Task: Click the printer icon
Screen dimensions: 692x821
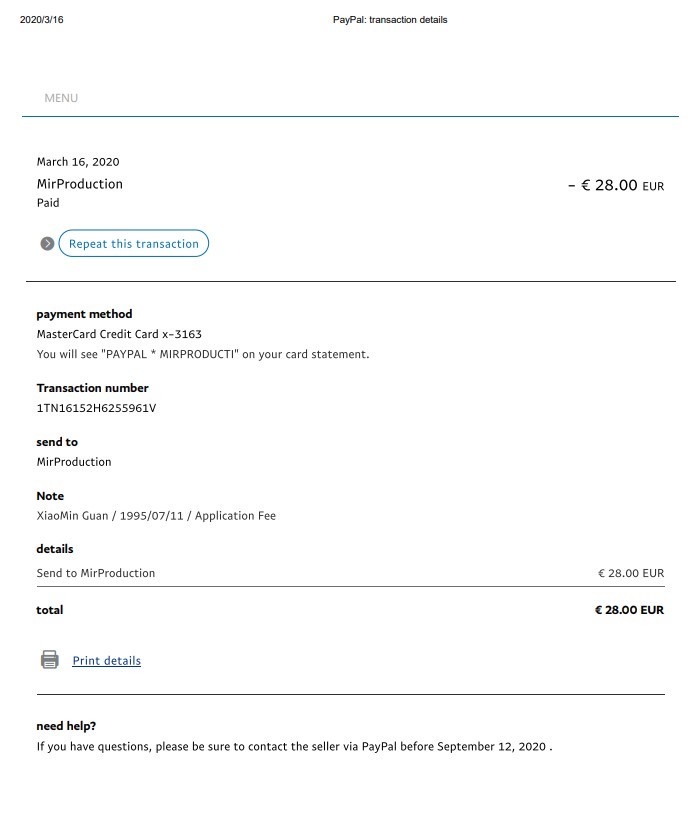Action: pyautogui.click(x=49, y=660)
